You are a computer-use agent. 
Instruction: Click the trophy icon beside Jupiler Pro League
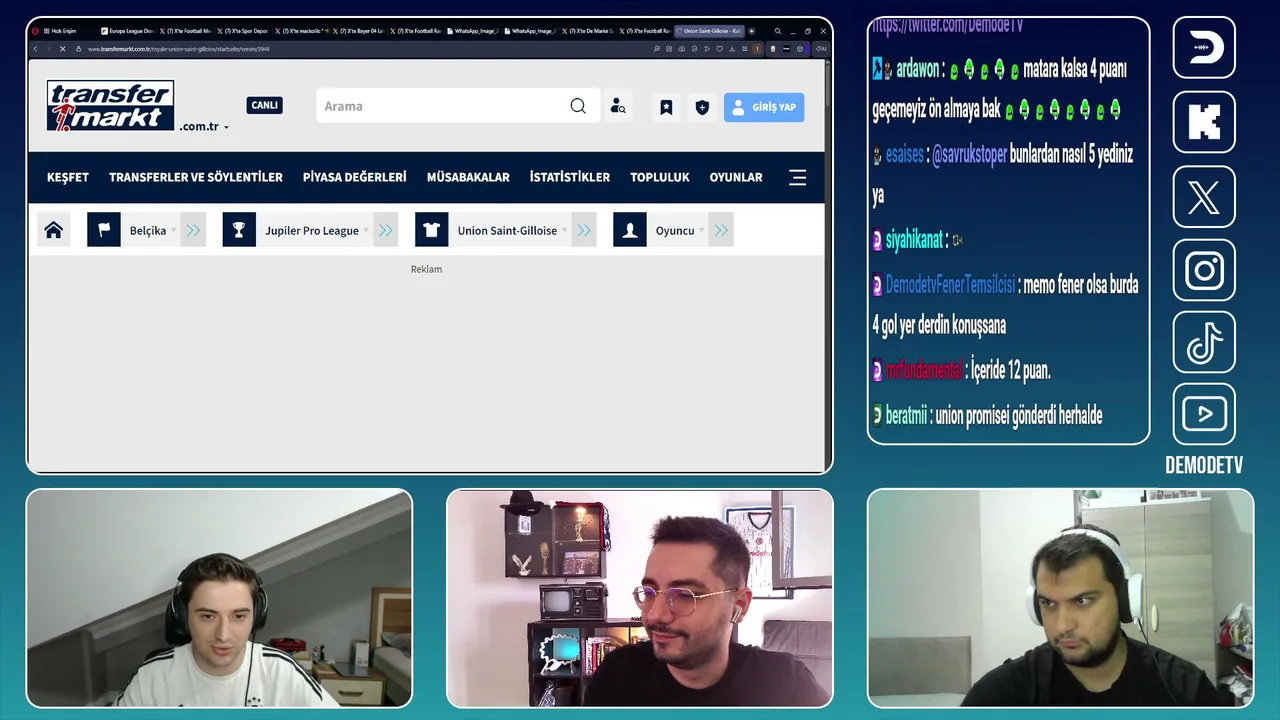pyautogui.click(x=239, y=230)
